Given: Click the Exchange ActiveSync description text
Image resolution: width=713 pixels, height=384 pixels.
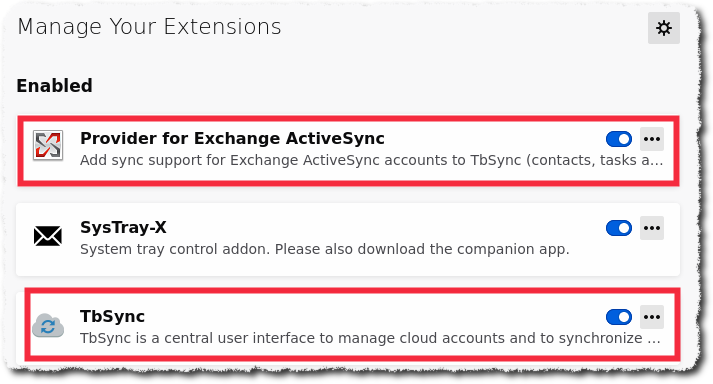Looking at the screenshot, I should 372,160.
